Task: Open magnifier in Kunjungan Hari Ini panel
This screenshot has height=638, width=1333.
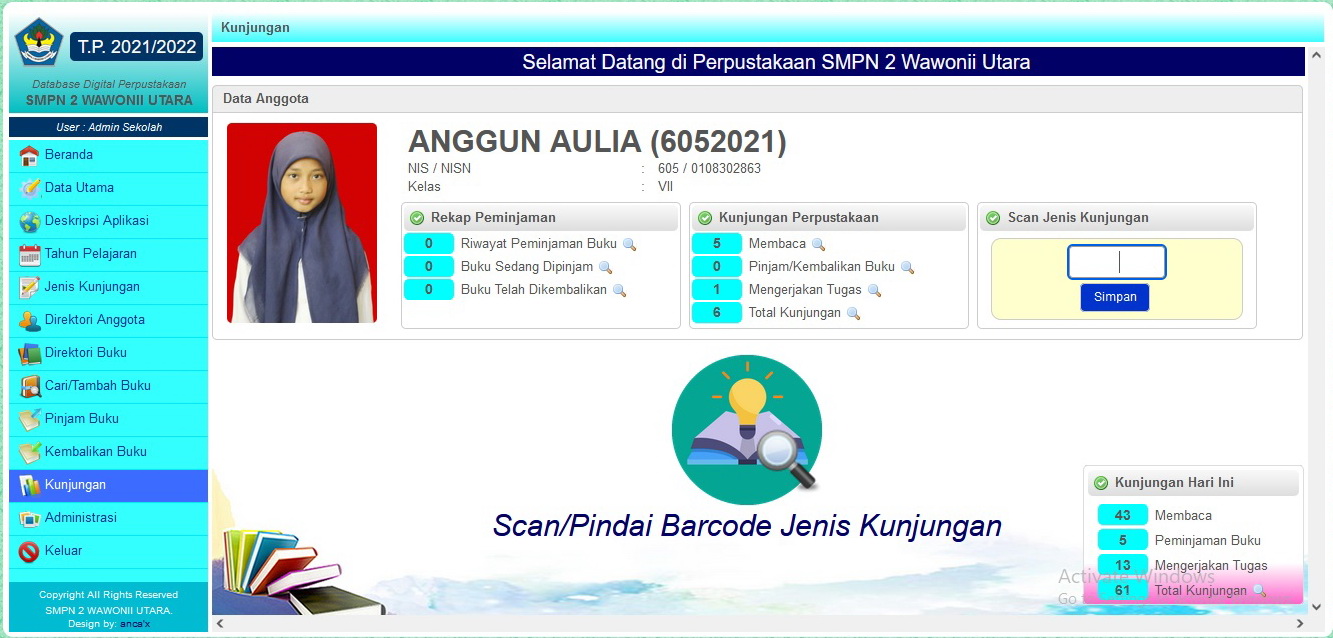Action: tap(1259, 591)
